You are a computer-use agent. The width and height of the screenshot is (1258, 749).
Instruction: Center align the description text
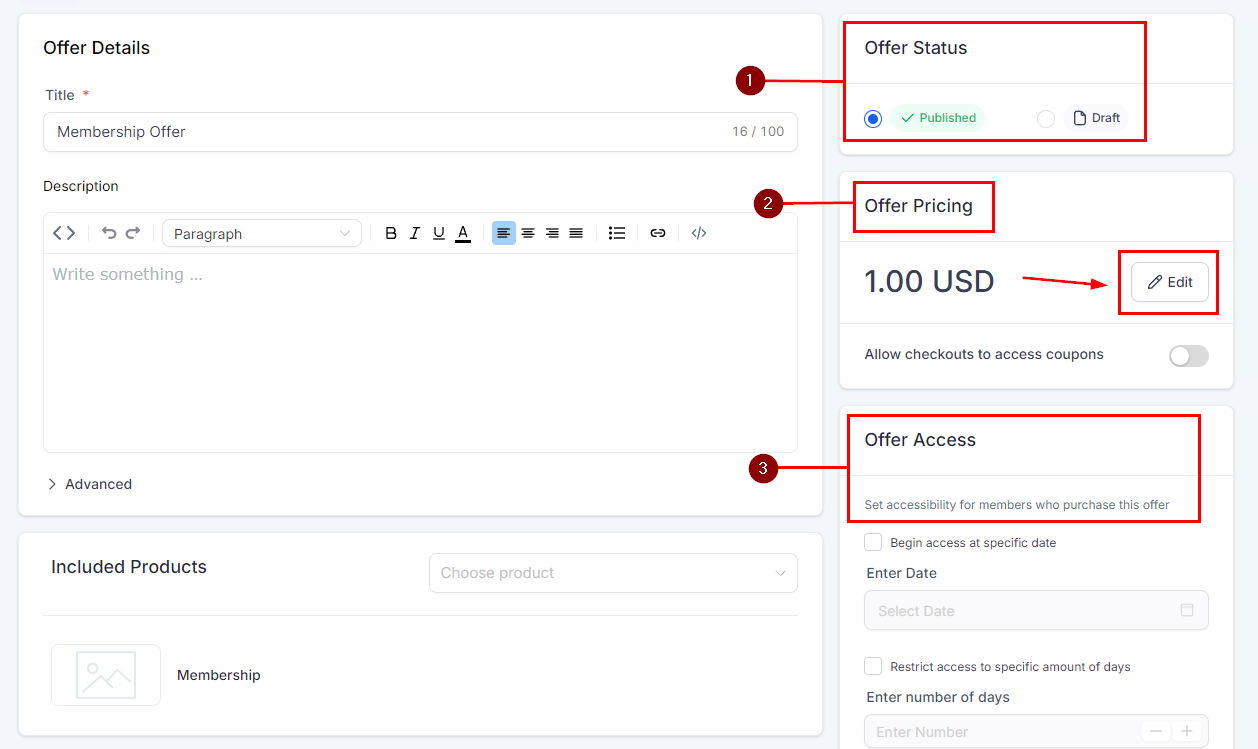(x=528, y=233)
